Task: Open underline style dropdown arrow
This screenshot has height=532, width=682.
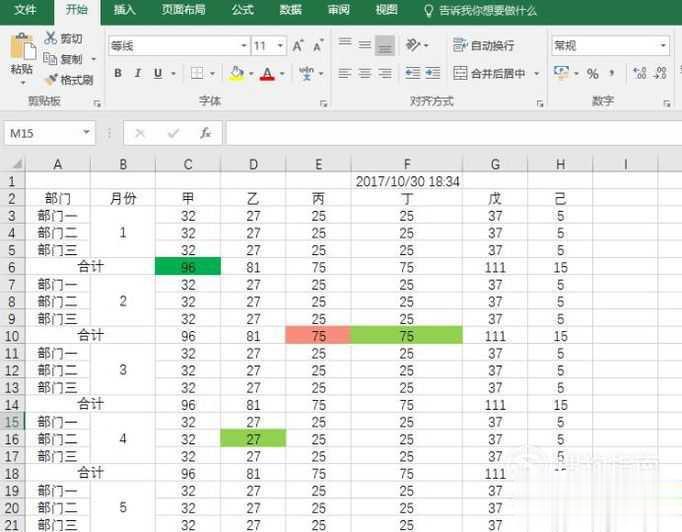Action: tap(174, 74)
